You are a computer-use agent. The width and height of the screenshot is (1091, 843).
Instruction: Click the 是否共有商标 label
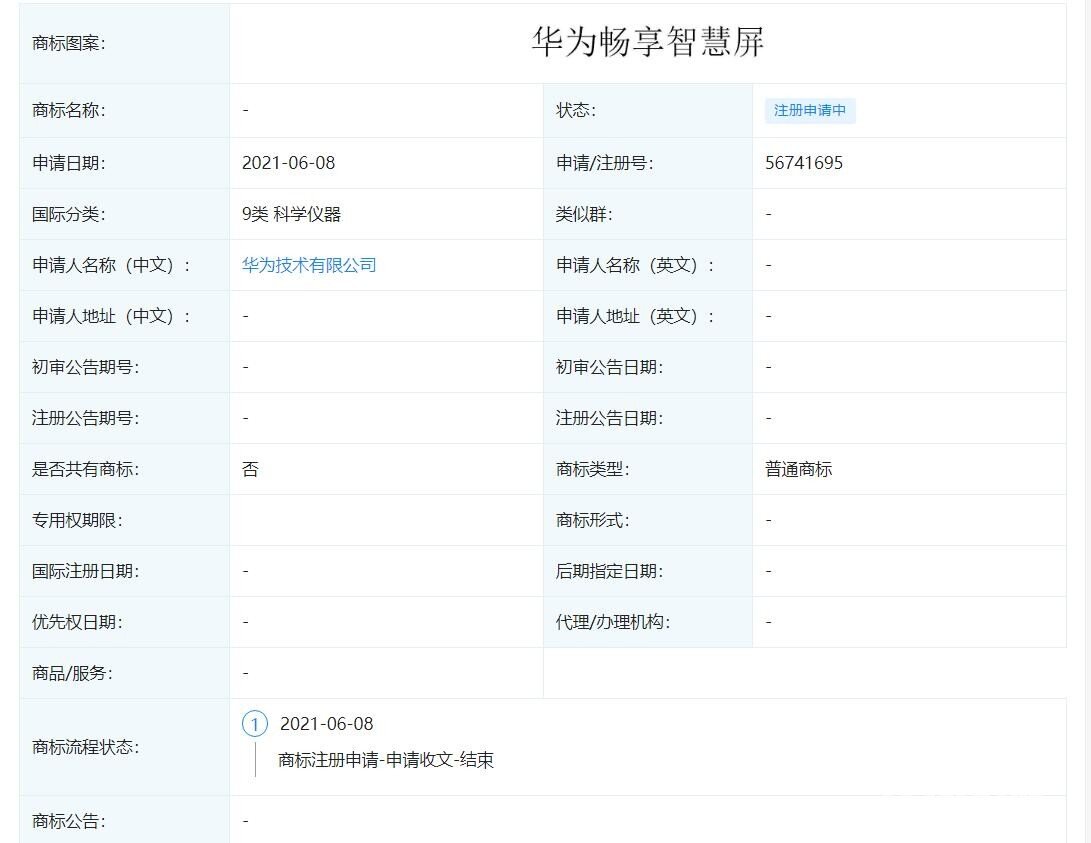tap(86, 469)
